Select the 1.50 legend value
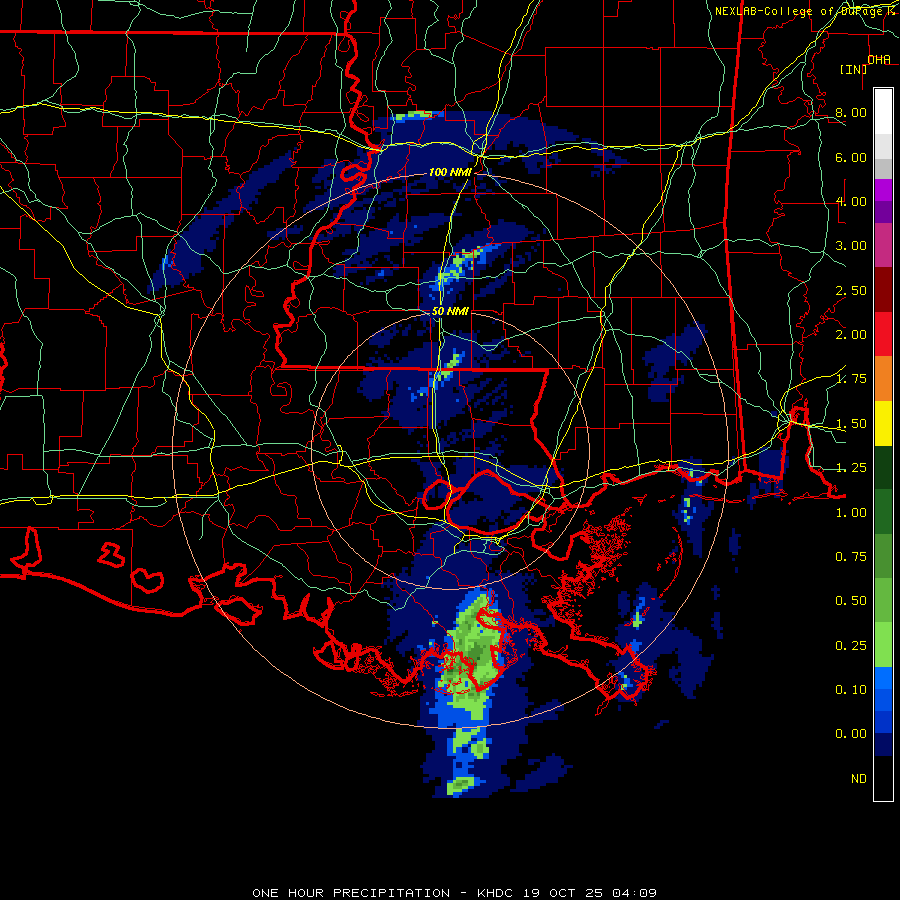Viewport: 900px width, 900px height. point(851,424)
